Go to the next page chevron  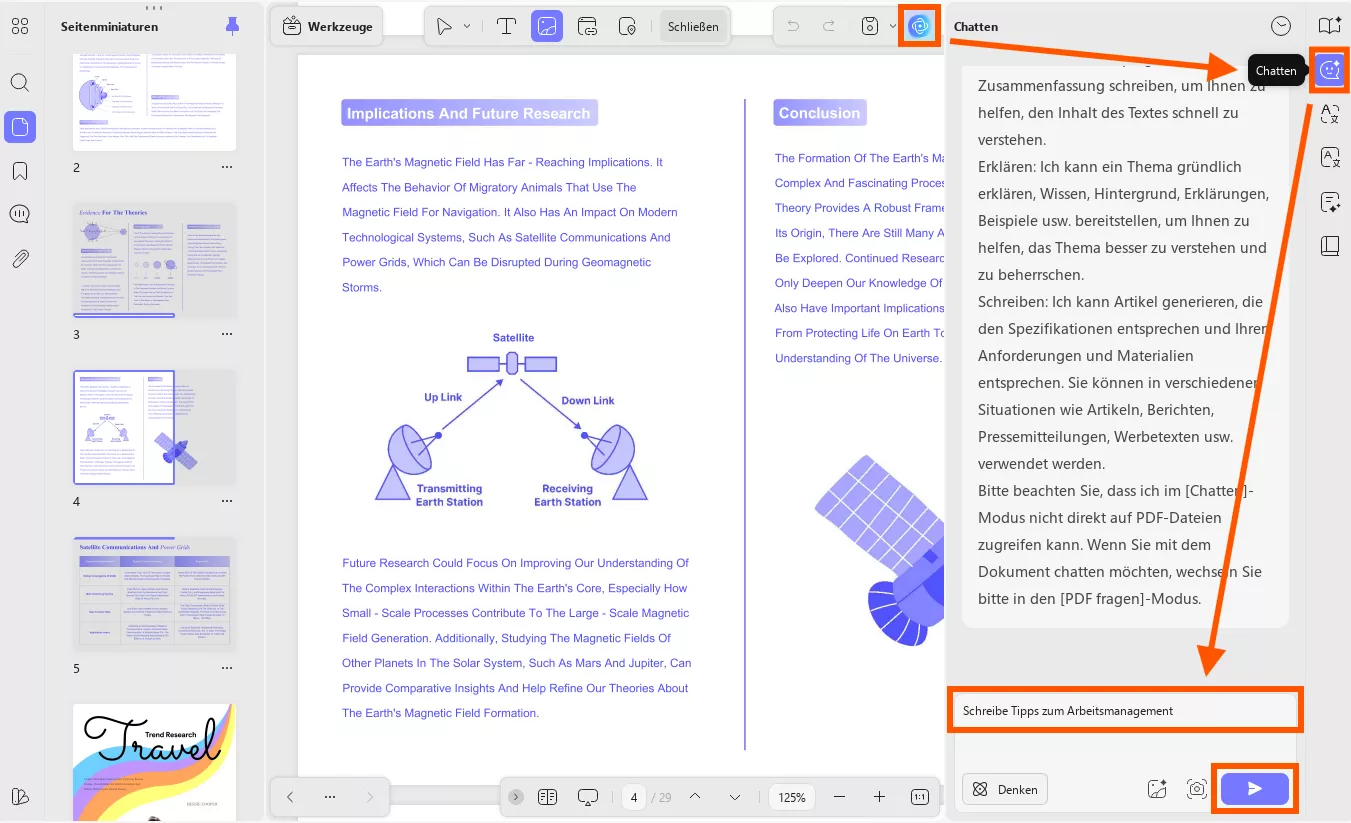tap(735, 797)
